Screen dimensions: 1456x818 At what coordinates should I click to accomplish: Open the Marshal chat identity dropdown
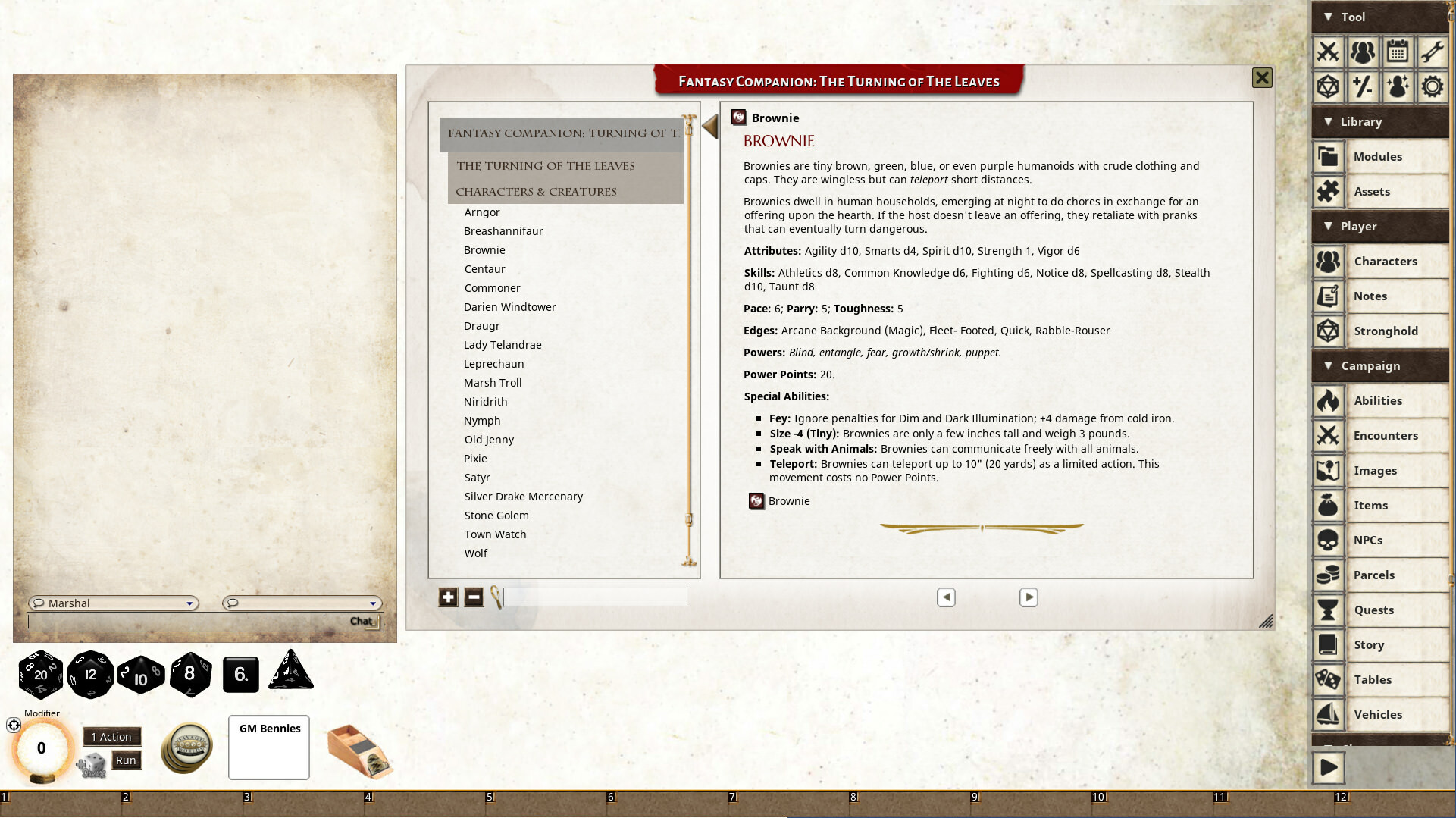click(x=189, y=603)
